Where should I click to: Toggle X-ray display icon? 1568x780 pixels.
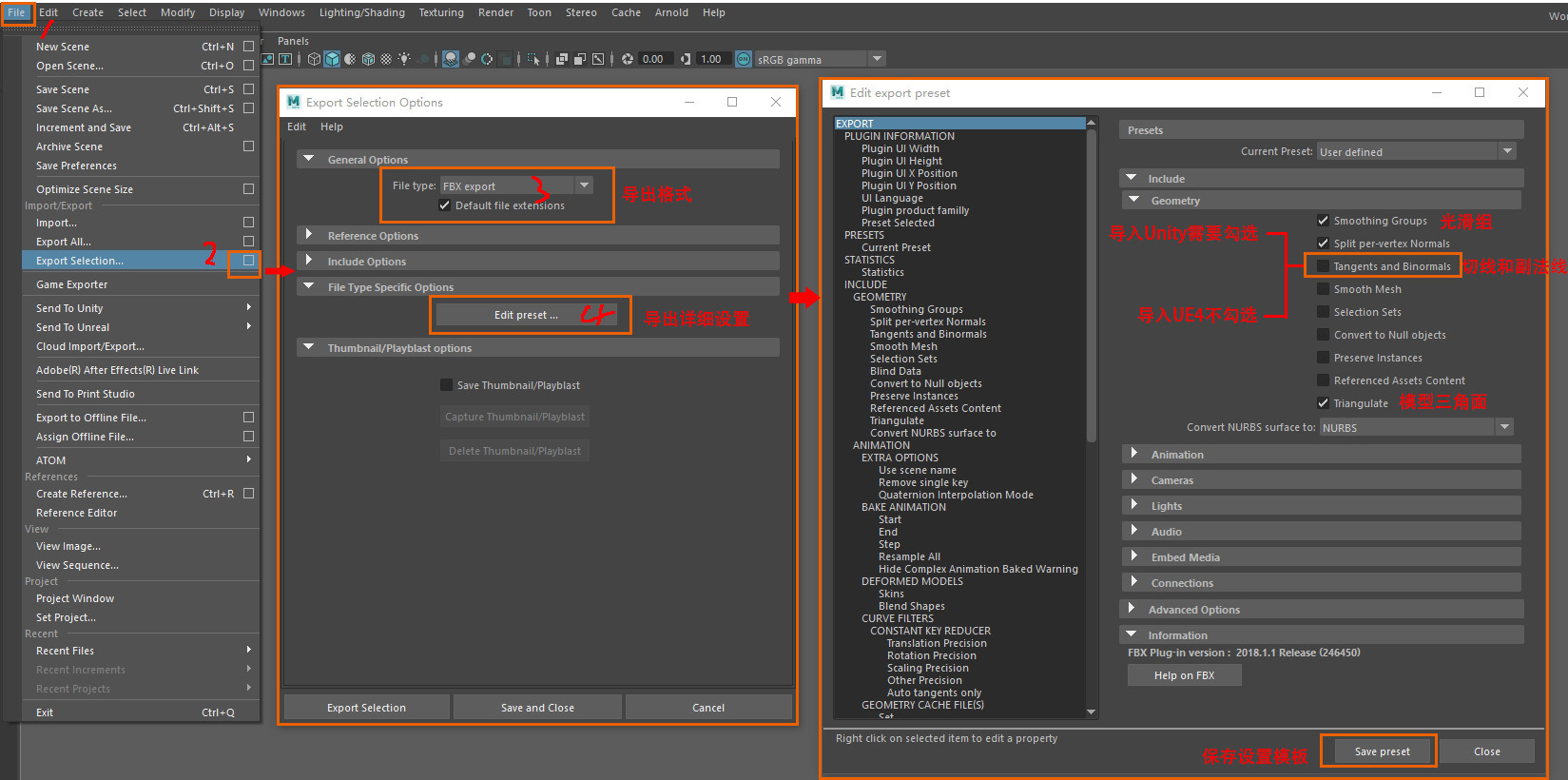click(562, 59)
